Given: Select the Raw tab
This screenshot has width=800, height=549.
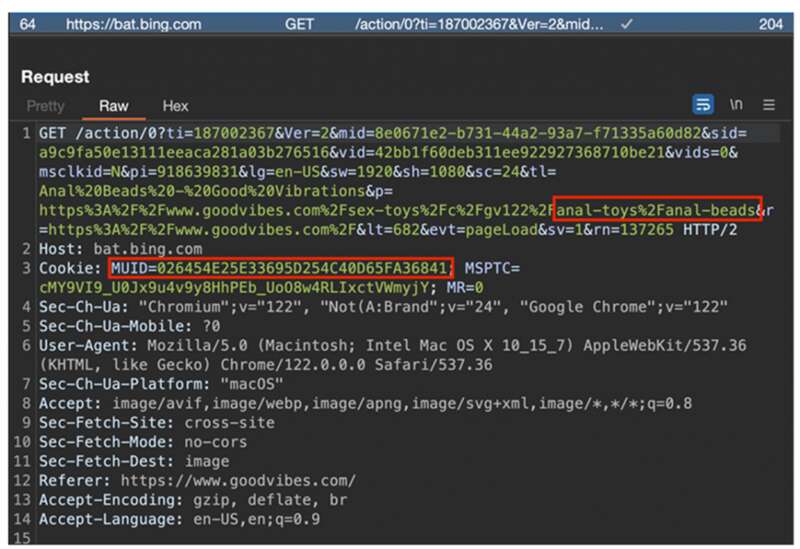Looking at the screenshot, I should point(114,105).
